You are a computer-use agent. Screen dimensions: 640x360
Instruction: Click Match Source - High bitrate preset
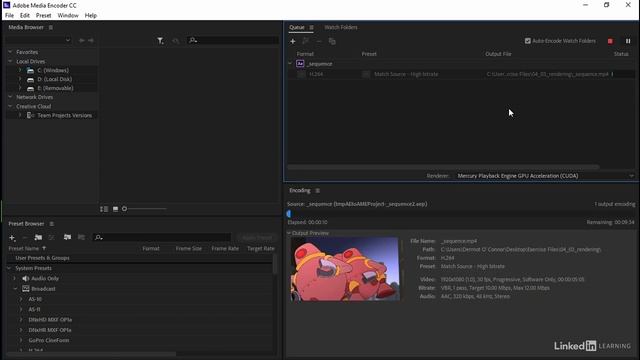click(406, 74)
